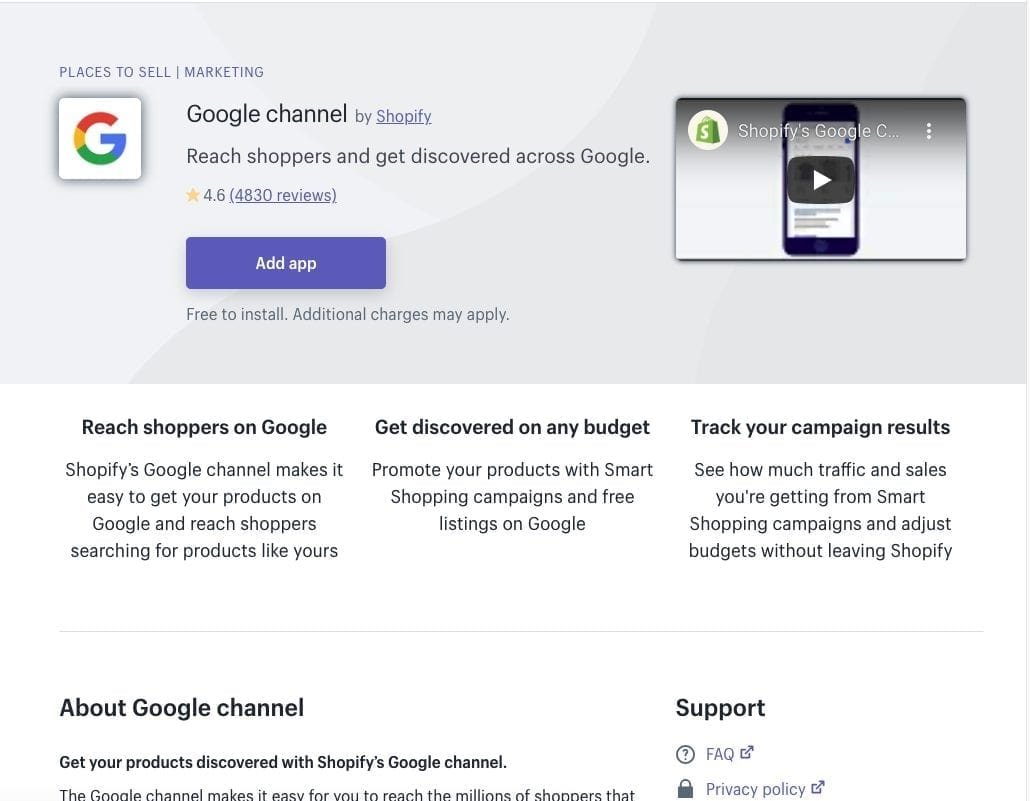The width and height of the screenshot is (1030, 801).
Task: Open the Shopify developer link
Action: point(403,116)
